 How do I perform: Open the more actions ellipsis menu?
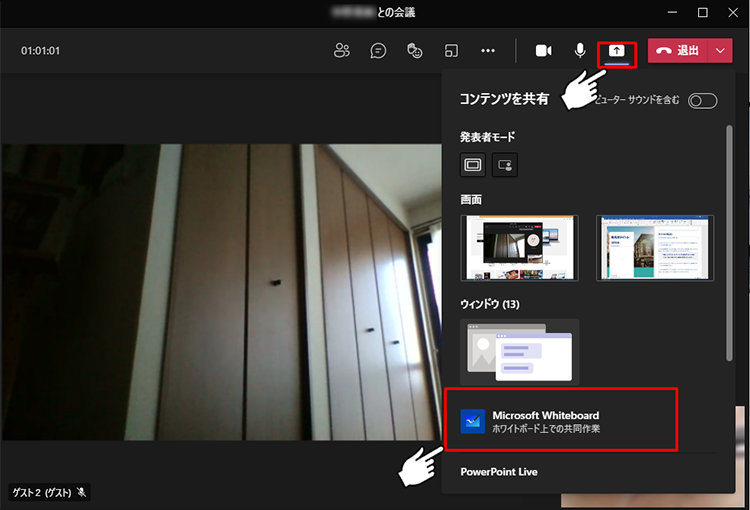click(488, 50)
